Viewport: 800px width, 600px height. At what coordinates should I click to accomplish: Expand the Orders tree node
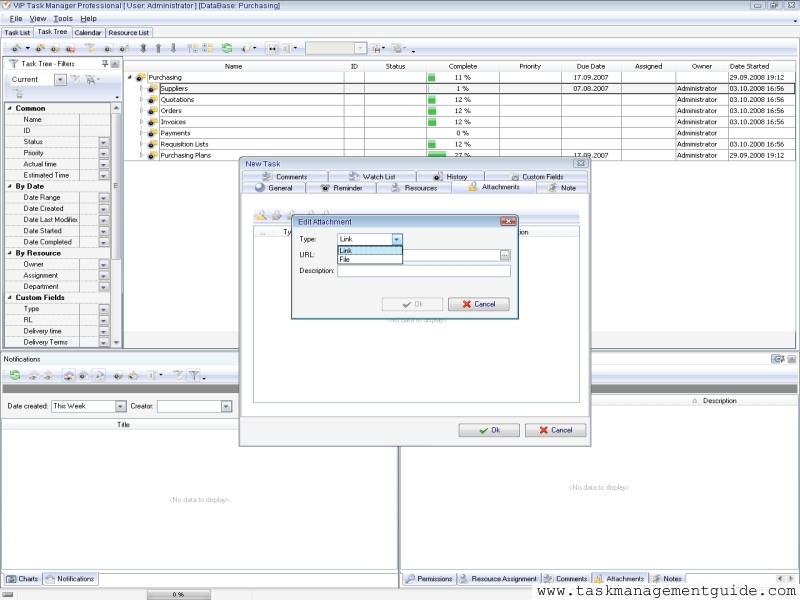(x=141, y=111)
